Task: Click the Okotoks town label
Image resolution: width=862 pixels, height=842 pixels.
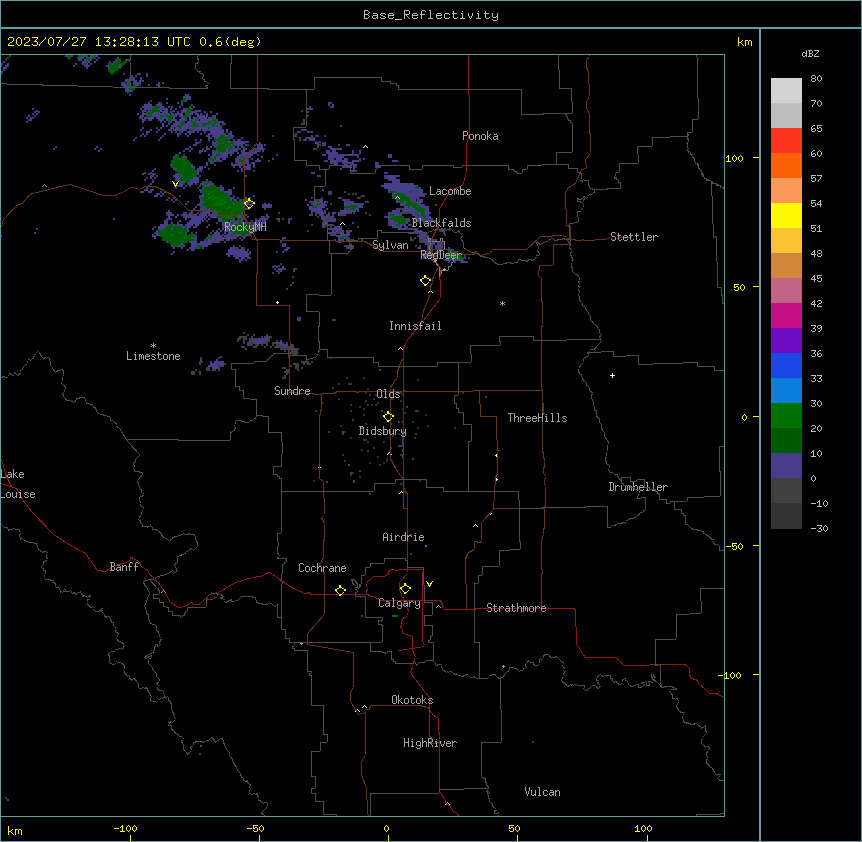Action: click(412, 700)
